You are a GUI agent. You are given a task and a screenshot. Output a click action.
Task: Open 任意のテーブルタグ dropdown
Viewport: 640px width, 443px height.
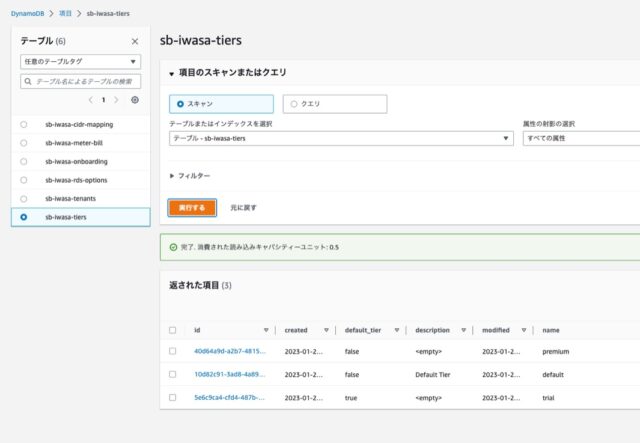click(80, 62)
